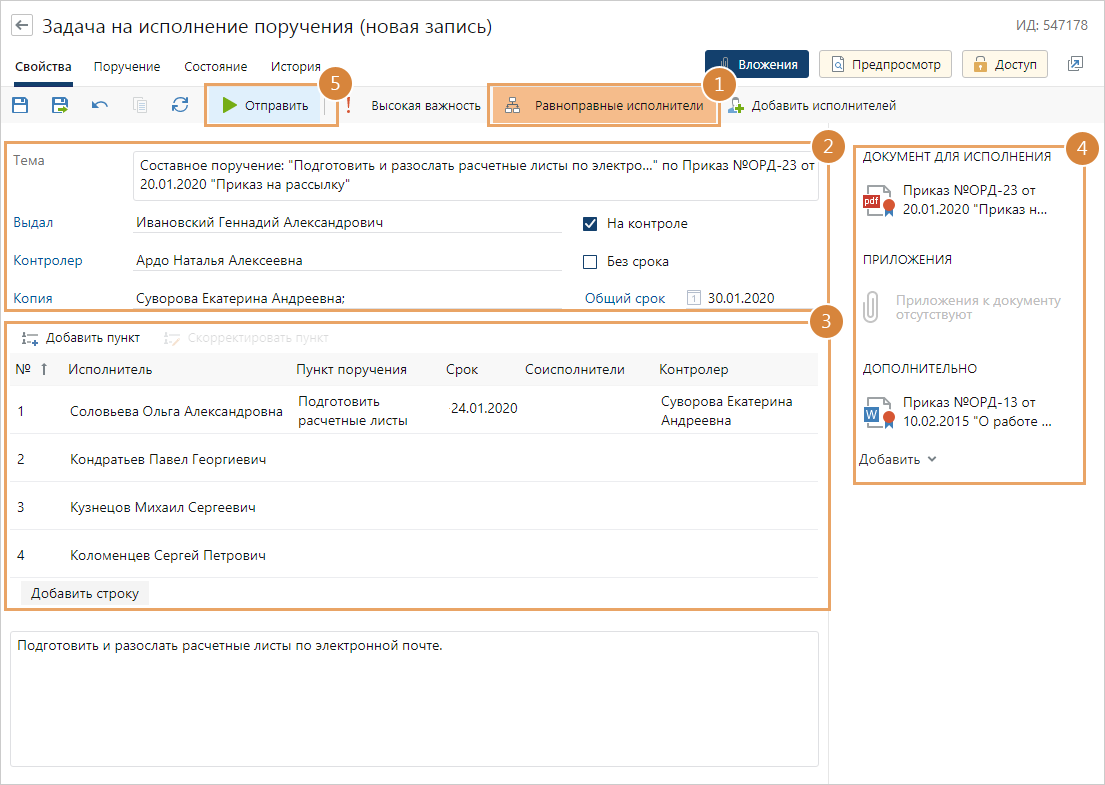This screenshot has height=785, width=1105.
Task: Click the «Добавить строку» button
Action: coord(84,593)
